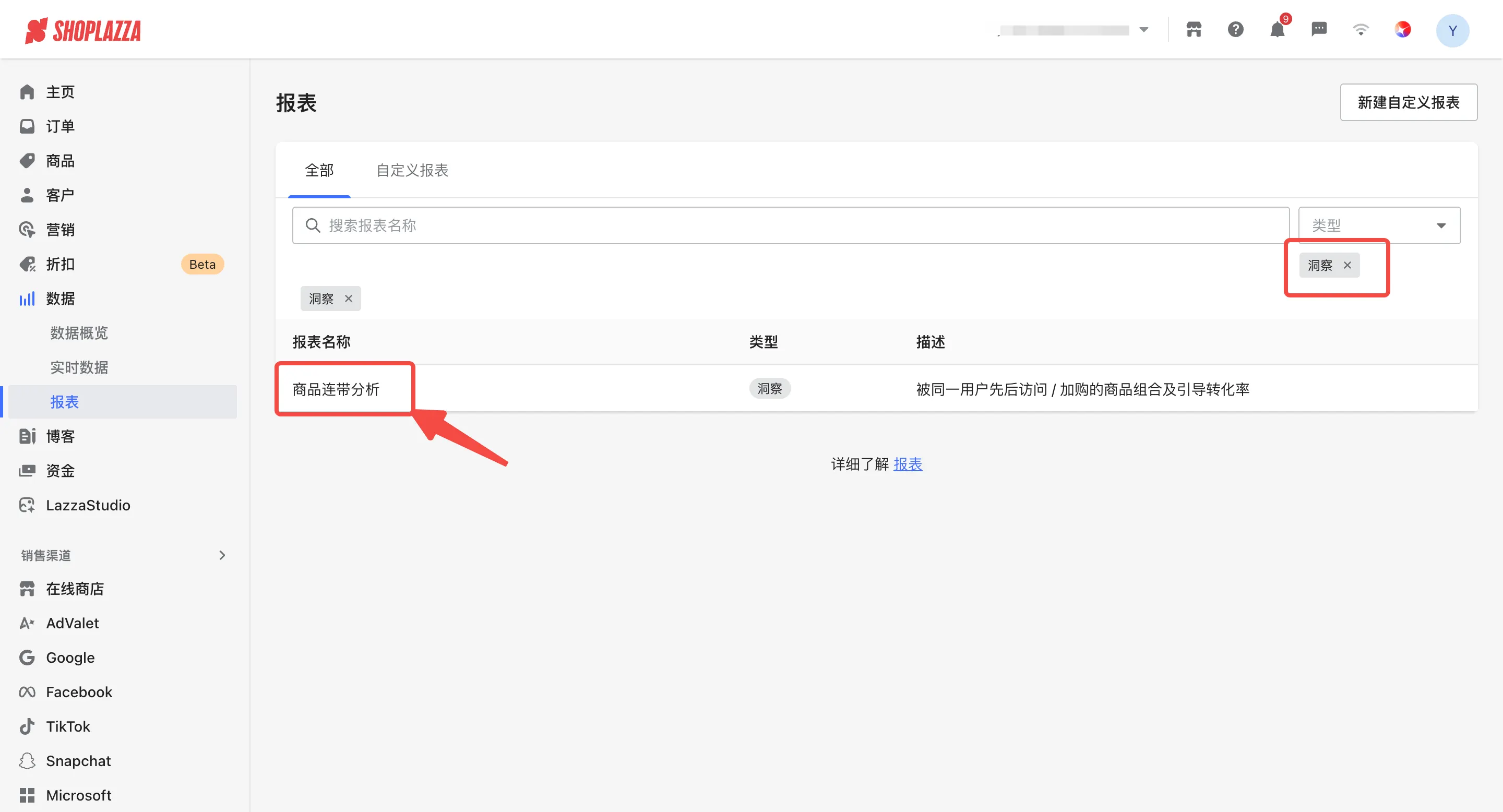Click the 报表 page heading
Image resolution: width=1503 pixels, height=812 pixels.
[x=296, y=103]
